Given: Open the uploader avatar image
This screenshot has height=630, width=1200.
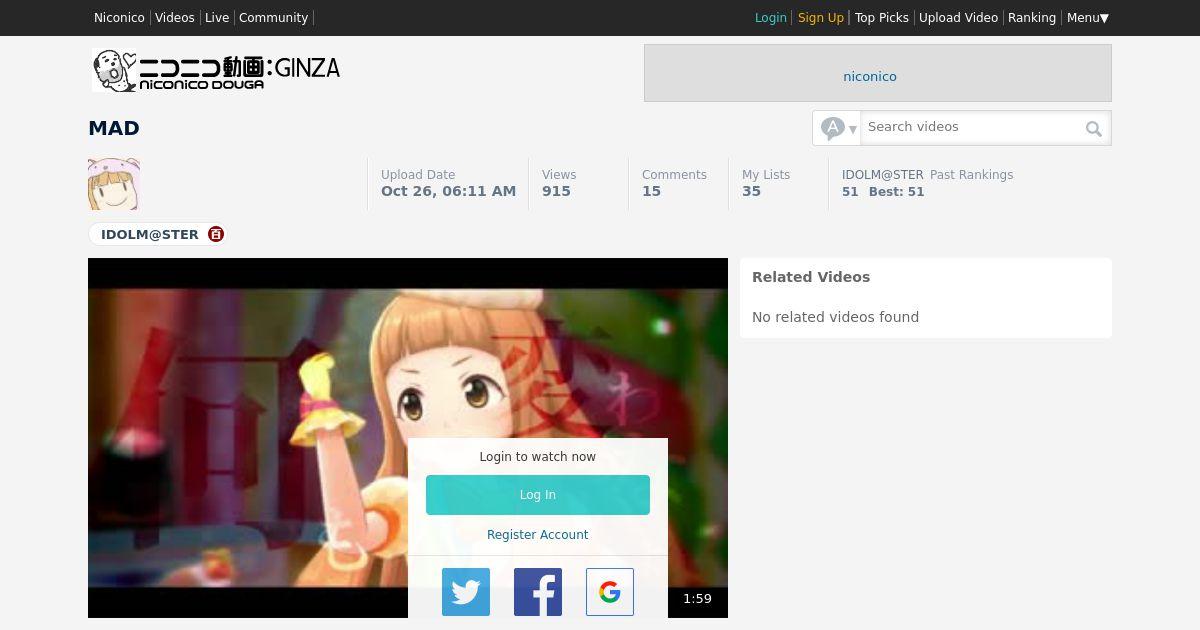Looking at the screenshot, I should [x=113, y=184].
